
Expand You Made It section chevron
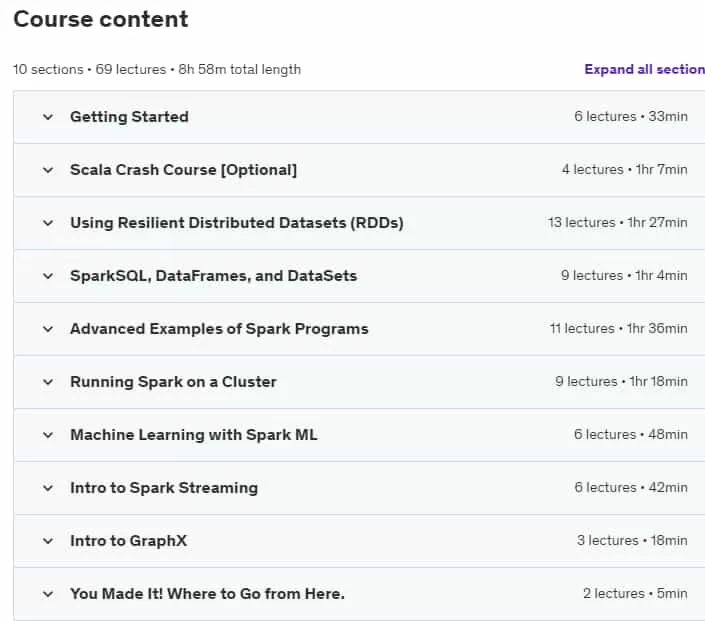(x=48, y=594)
